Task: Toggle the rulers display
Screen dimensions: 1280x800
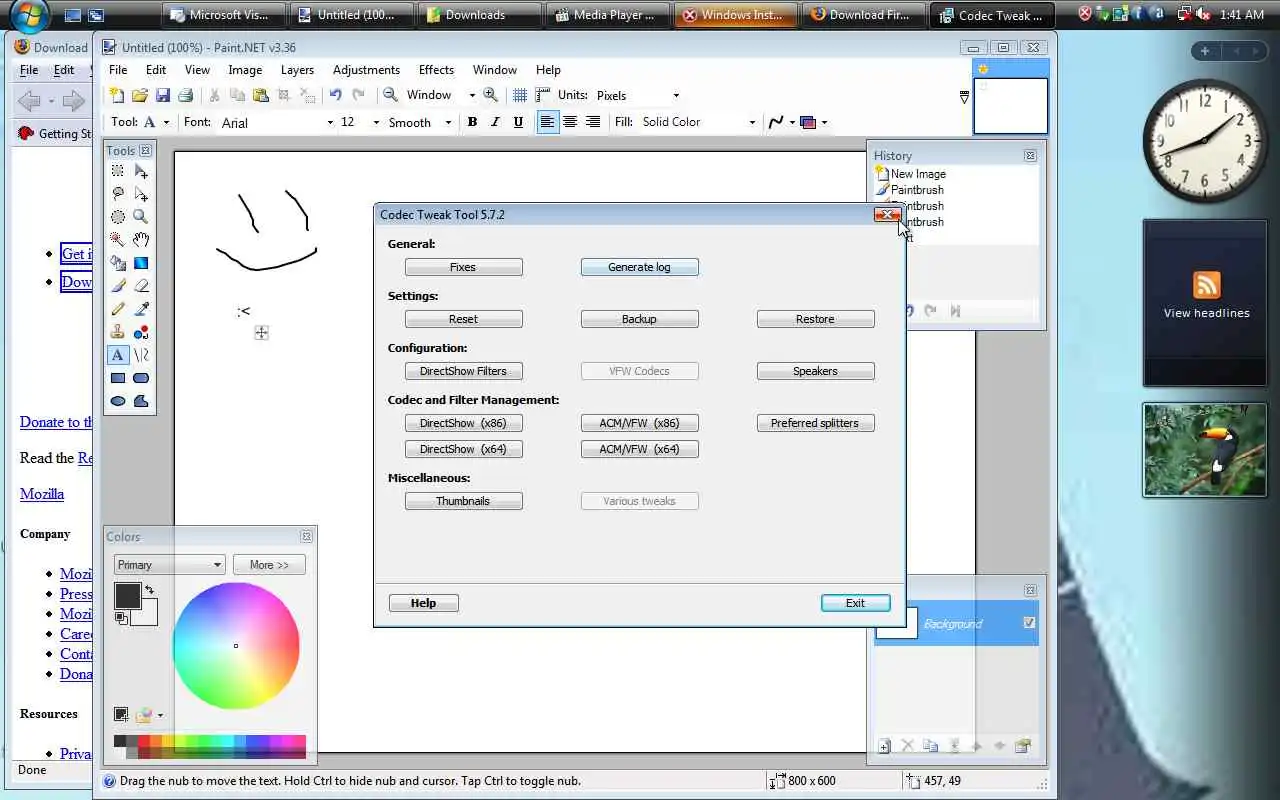Action: click(543, 95)
